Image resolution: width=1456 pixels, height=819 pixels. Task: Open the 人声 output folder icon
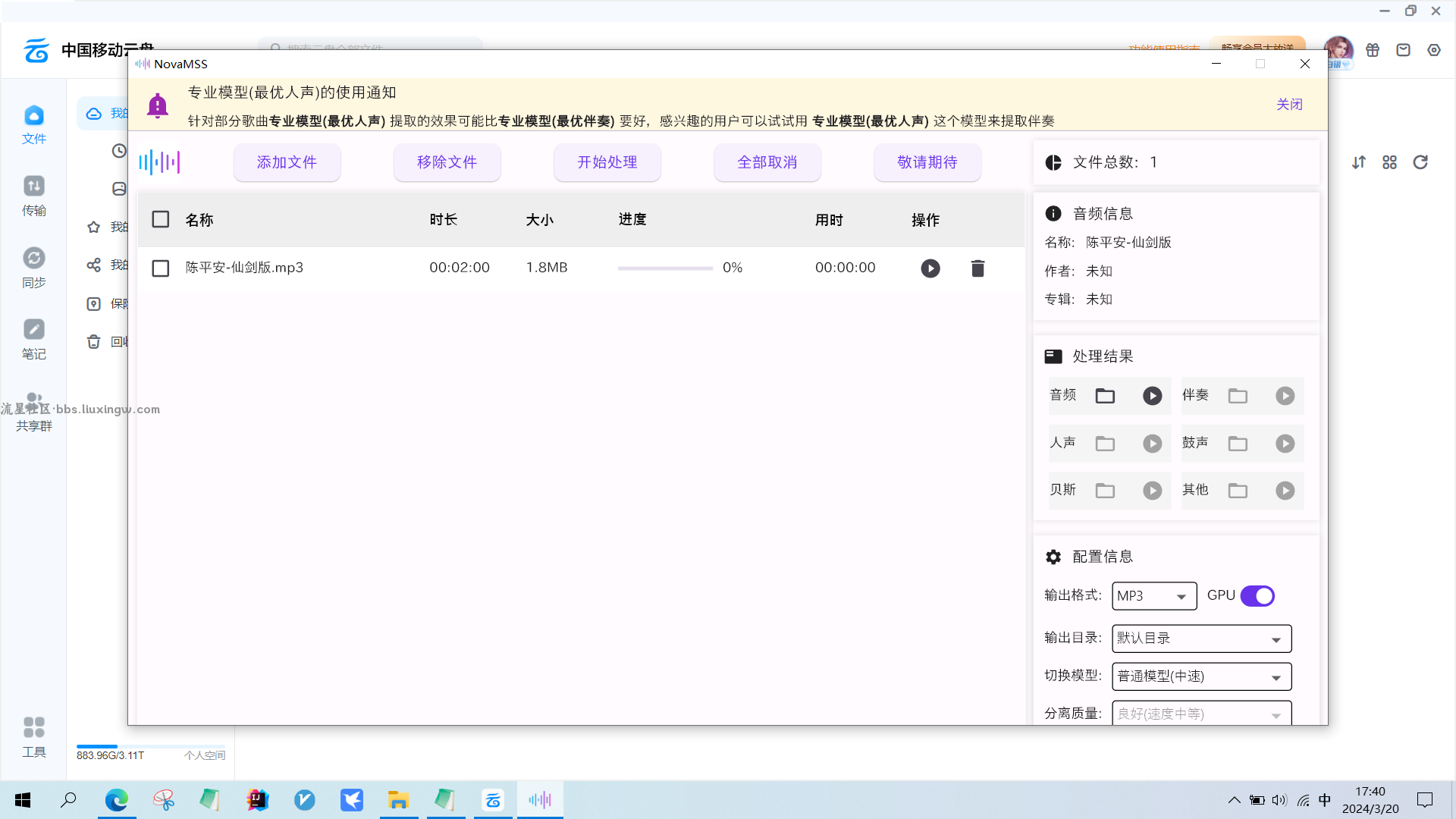[x=1105, y=444]
